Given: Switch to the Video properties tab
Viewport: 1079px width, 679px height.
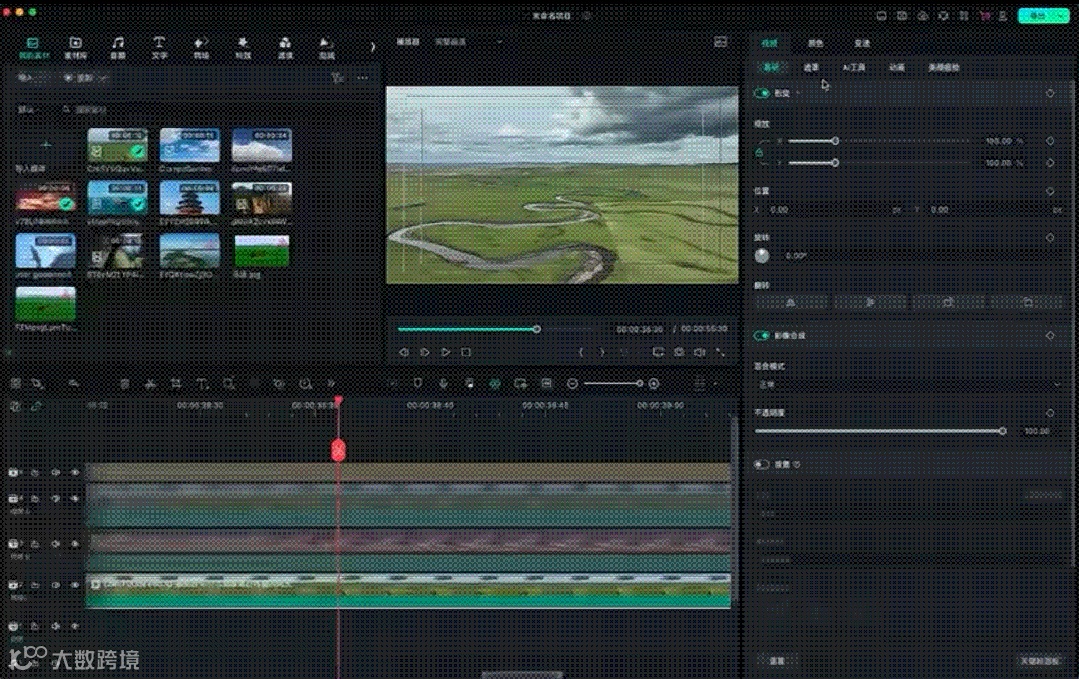Looking at the screenshot, I should coord(769,43).
